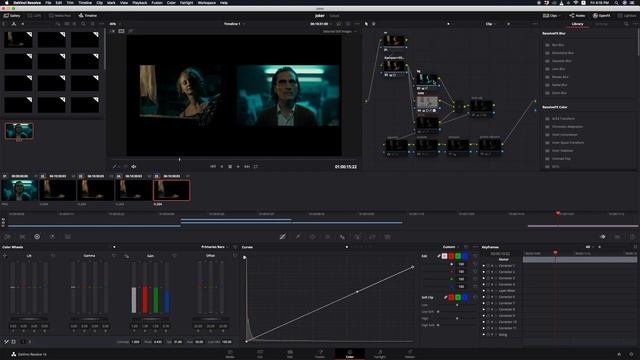Enable the red channel in curve Edit
This screenshot has height=360, width=640.
[x=451, y=256]
